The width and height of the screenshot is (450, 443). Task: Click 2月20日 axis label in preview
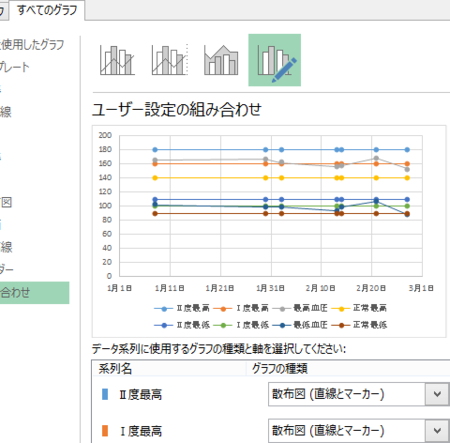click(x=371, y=288)
